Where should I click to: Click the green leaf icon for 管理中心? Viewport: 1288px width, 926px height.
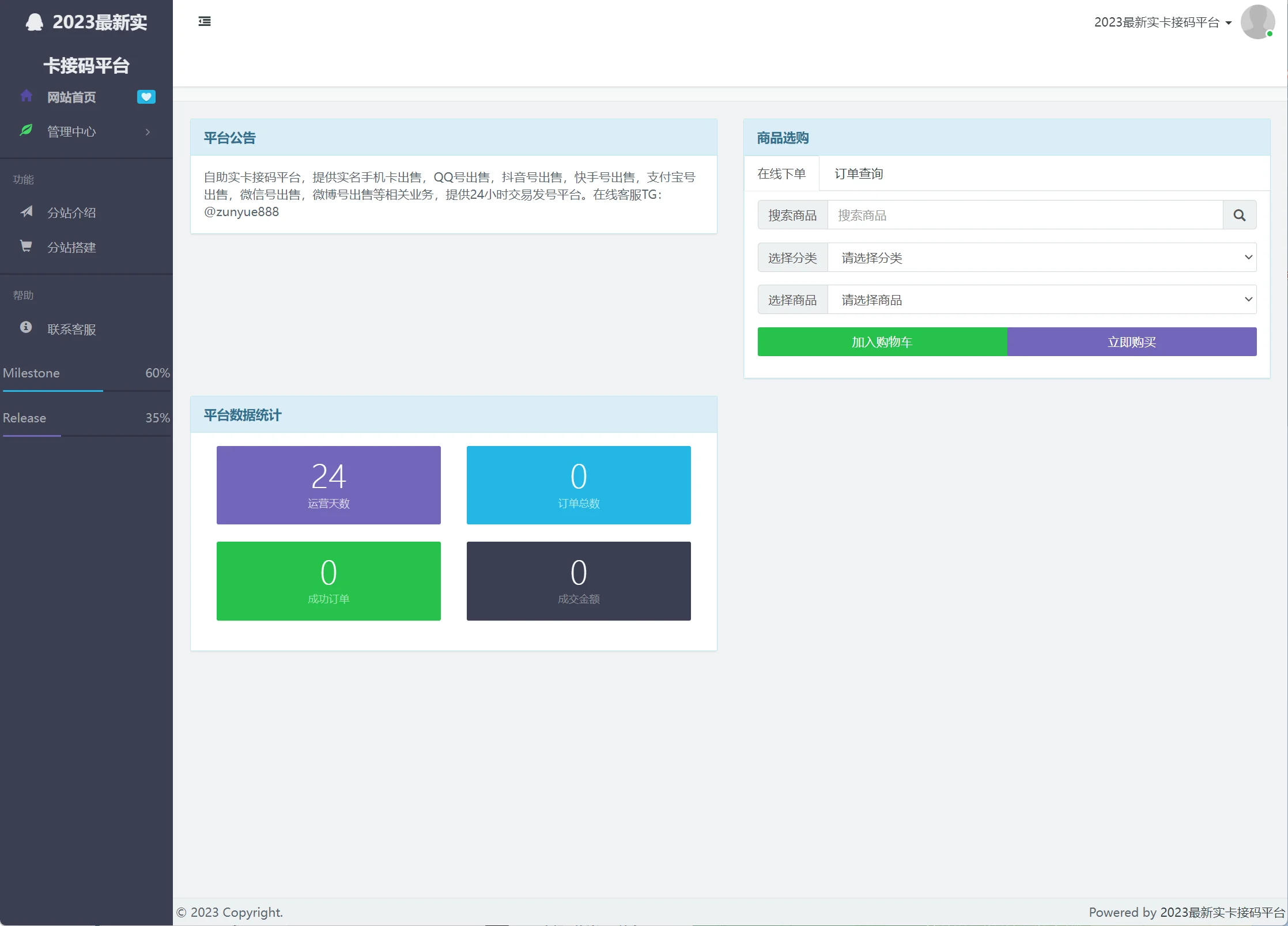26,130
